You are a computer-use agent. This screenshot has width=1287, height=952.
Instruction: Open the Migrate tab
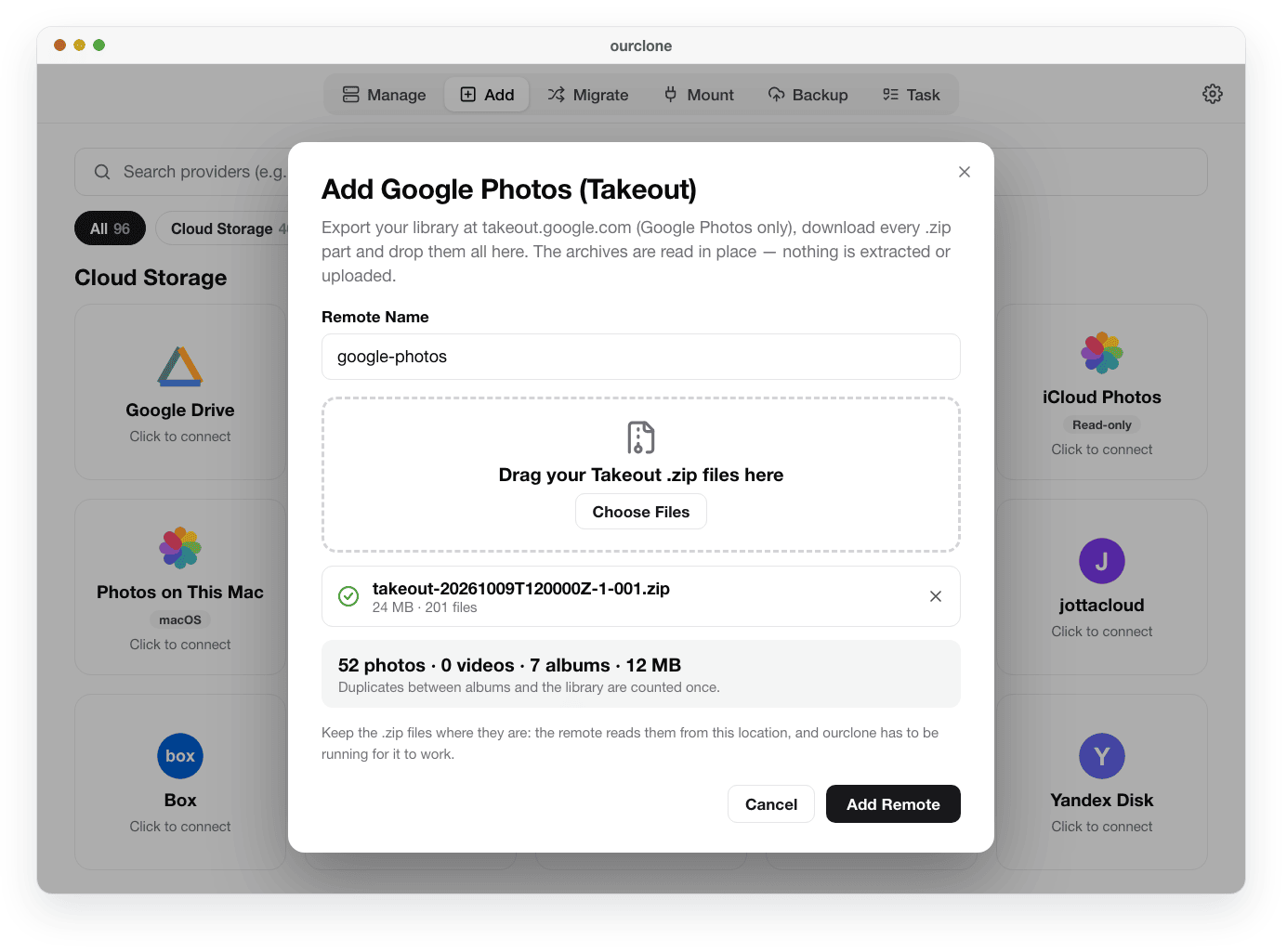[588, 95]
